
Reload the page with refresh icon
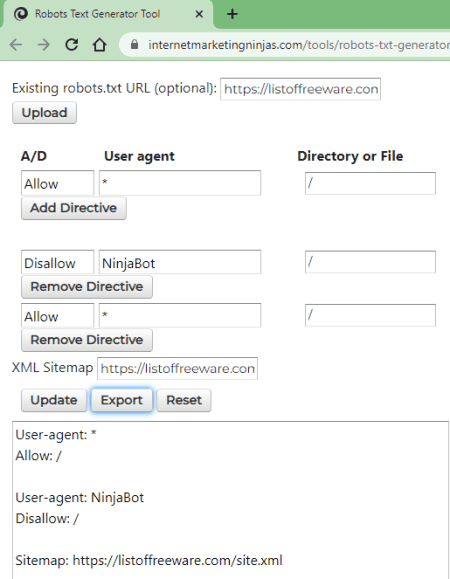(72, 45)
